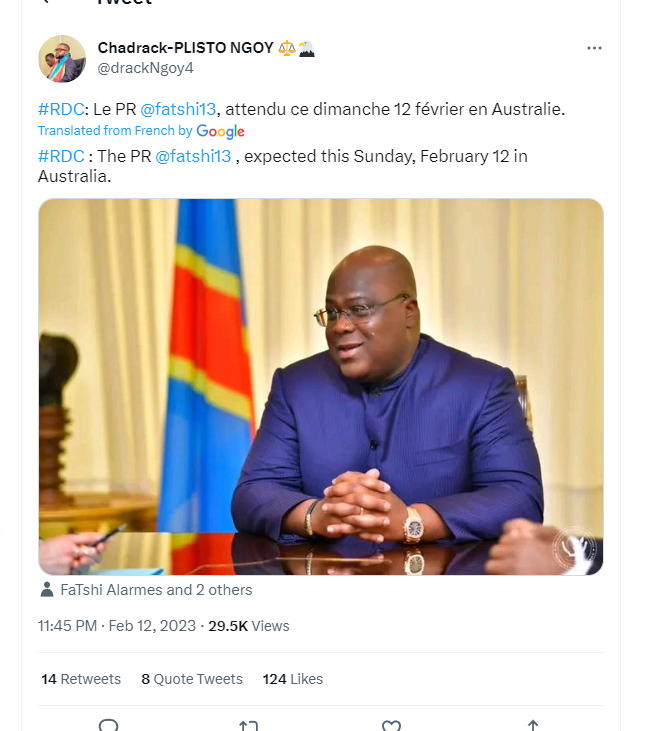645x731 pixels.
Task: Click the Google logo in translation note
Action: point(221,131)
